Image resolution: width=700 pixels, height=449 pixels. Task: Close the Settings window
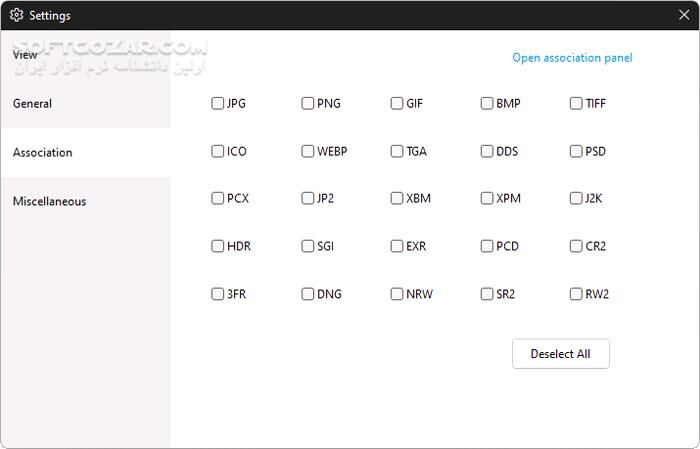click(x=684, y=15)
